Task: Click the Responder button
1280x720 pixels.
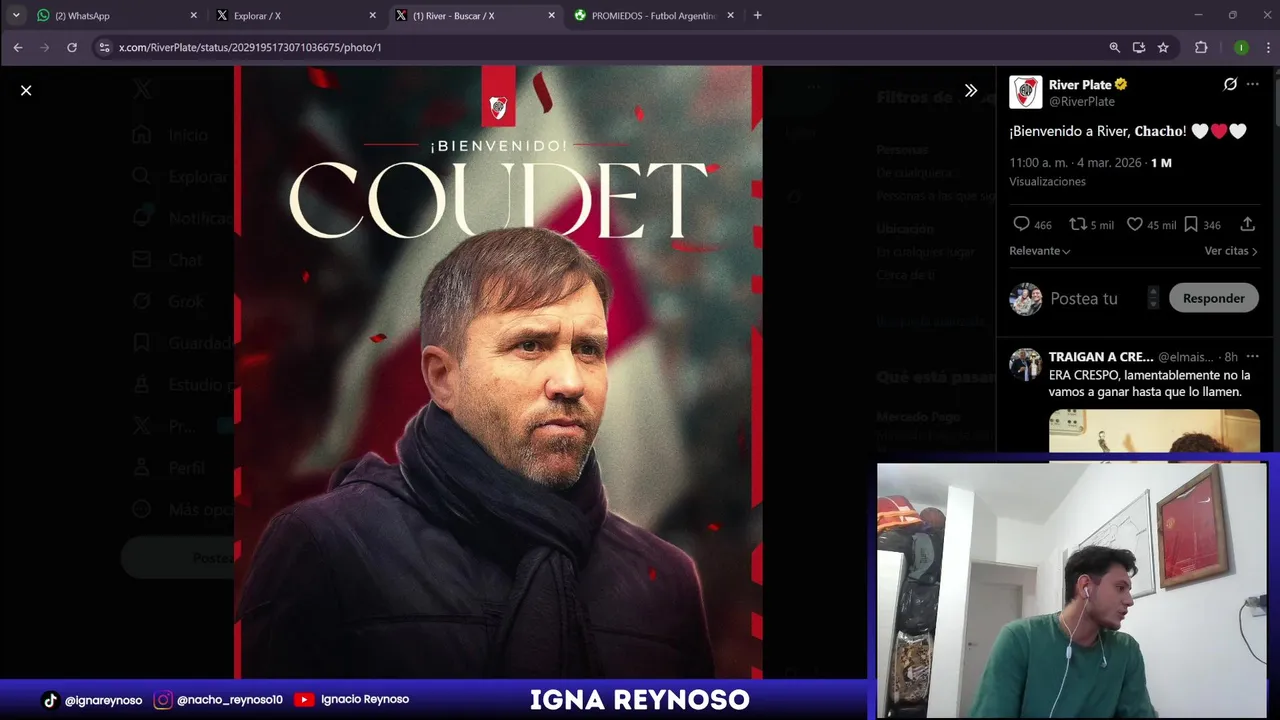Action: pyautogui.click(x=1213, y=298)
